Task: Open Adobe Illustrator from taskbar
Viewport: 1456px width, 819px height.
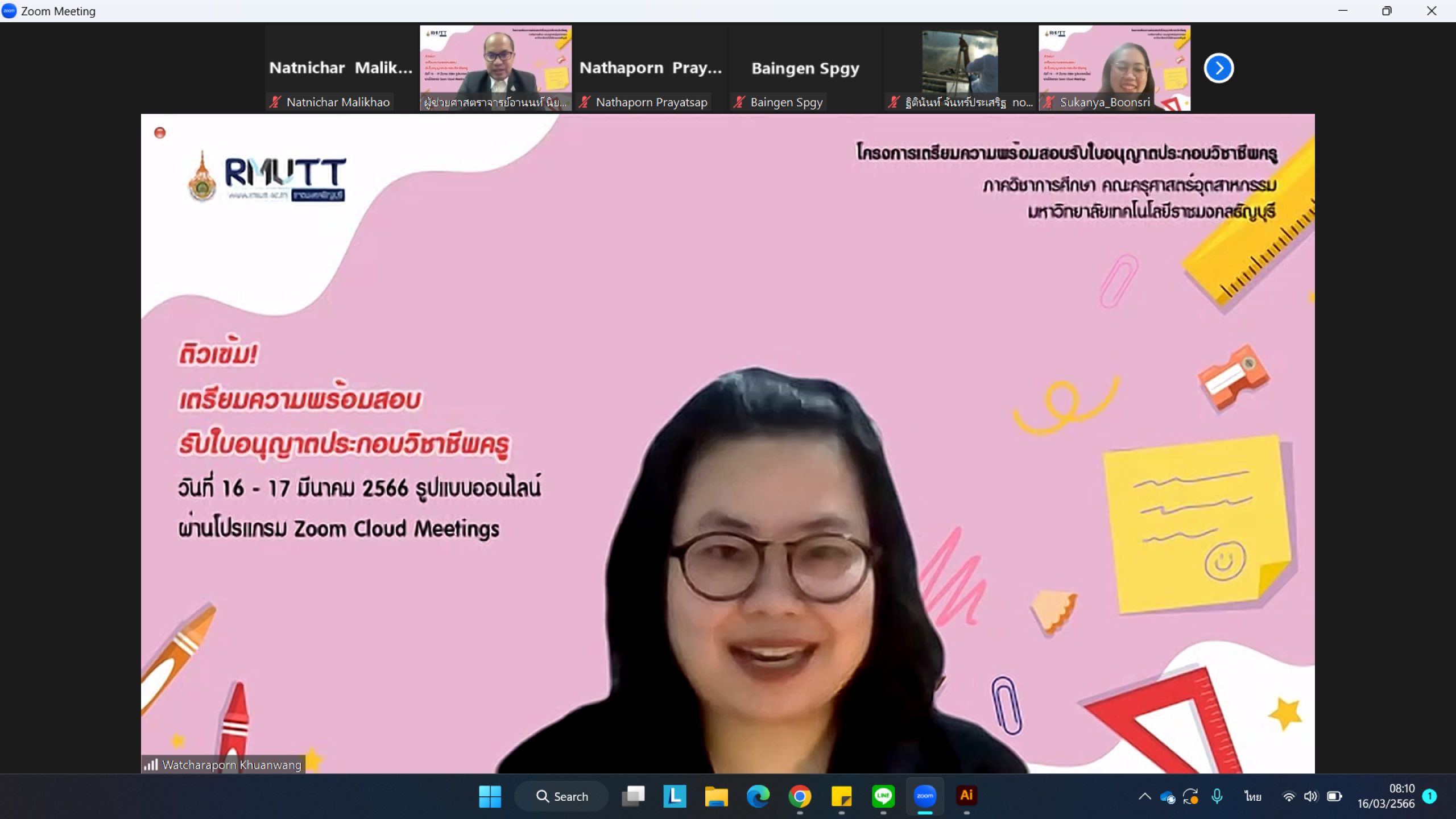Action: (967, 796)
